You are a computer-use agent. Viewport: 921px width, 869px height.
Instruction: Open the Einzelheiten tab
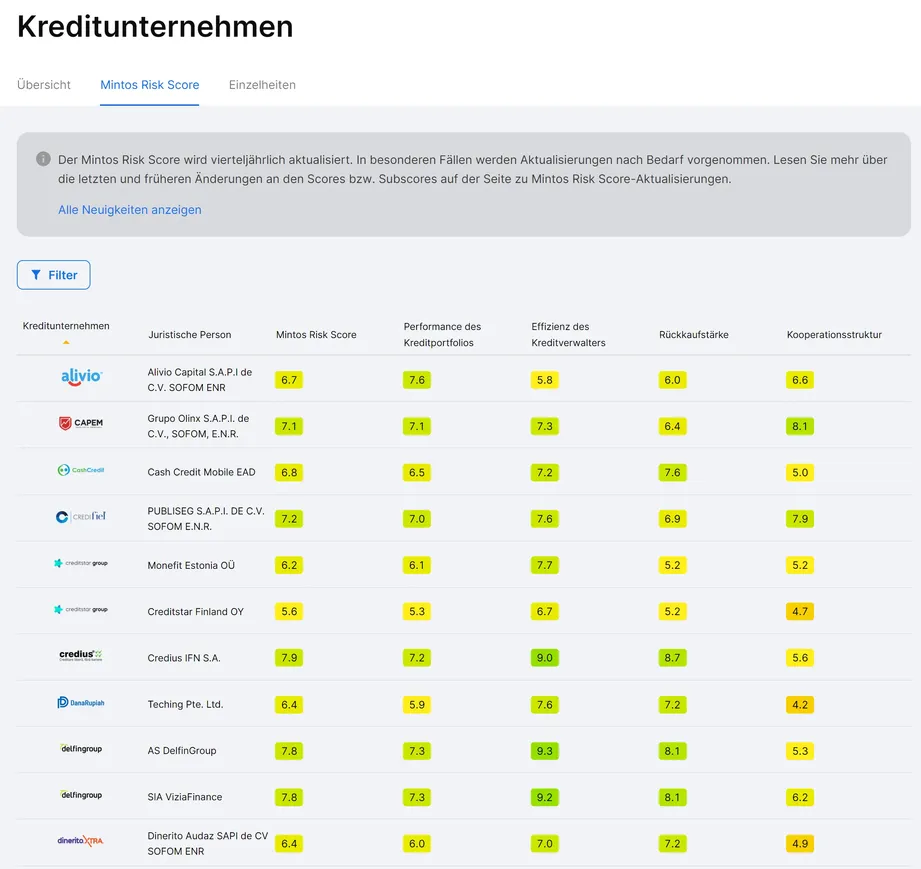(262, 85)
